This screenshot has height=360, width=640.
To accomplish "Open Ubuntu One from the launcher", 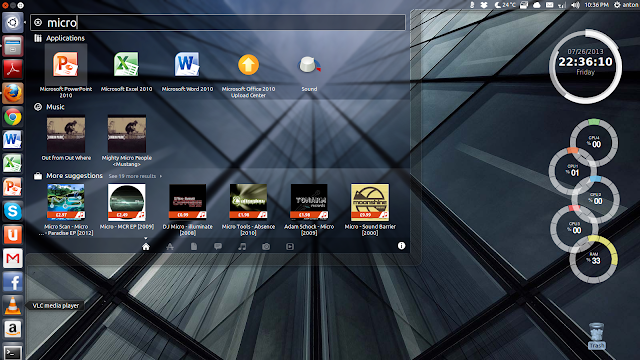I will point(13,235).
